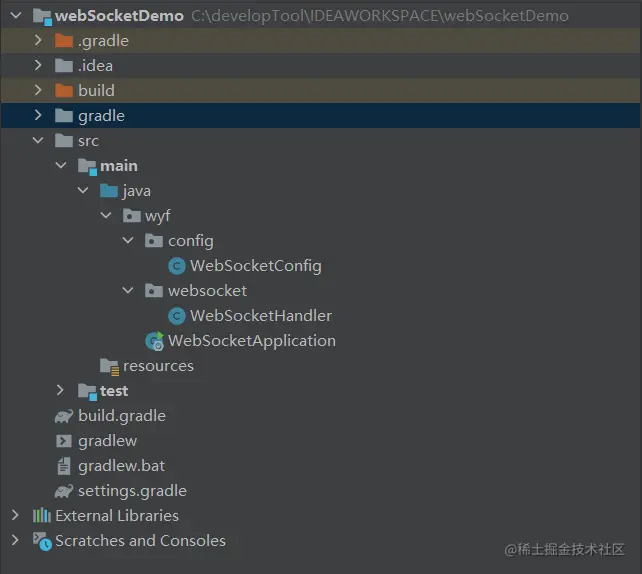Select the gradle folder row
642x574 pixels.
pyautogui.click(x=101, y=116)
